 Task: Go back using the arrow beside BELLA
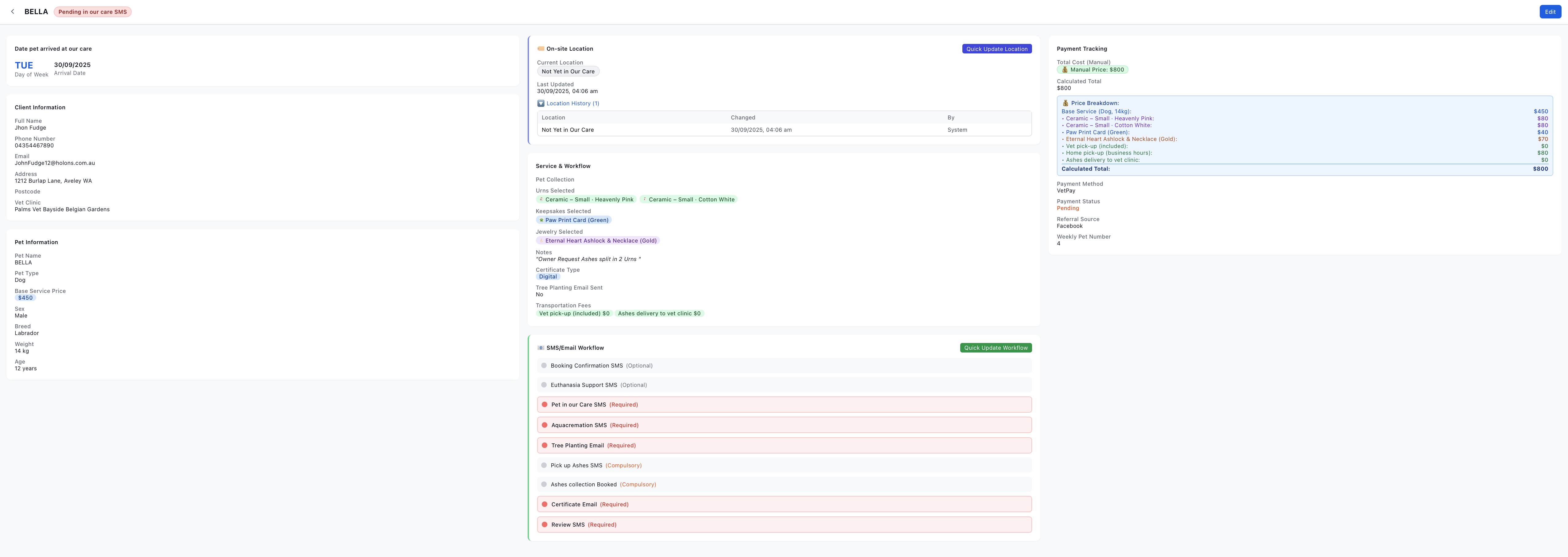pyautogui.click(x=12, y=12)
